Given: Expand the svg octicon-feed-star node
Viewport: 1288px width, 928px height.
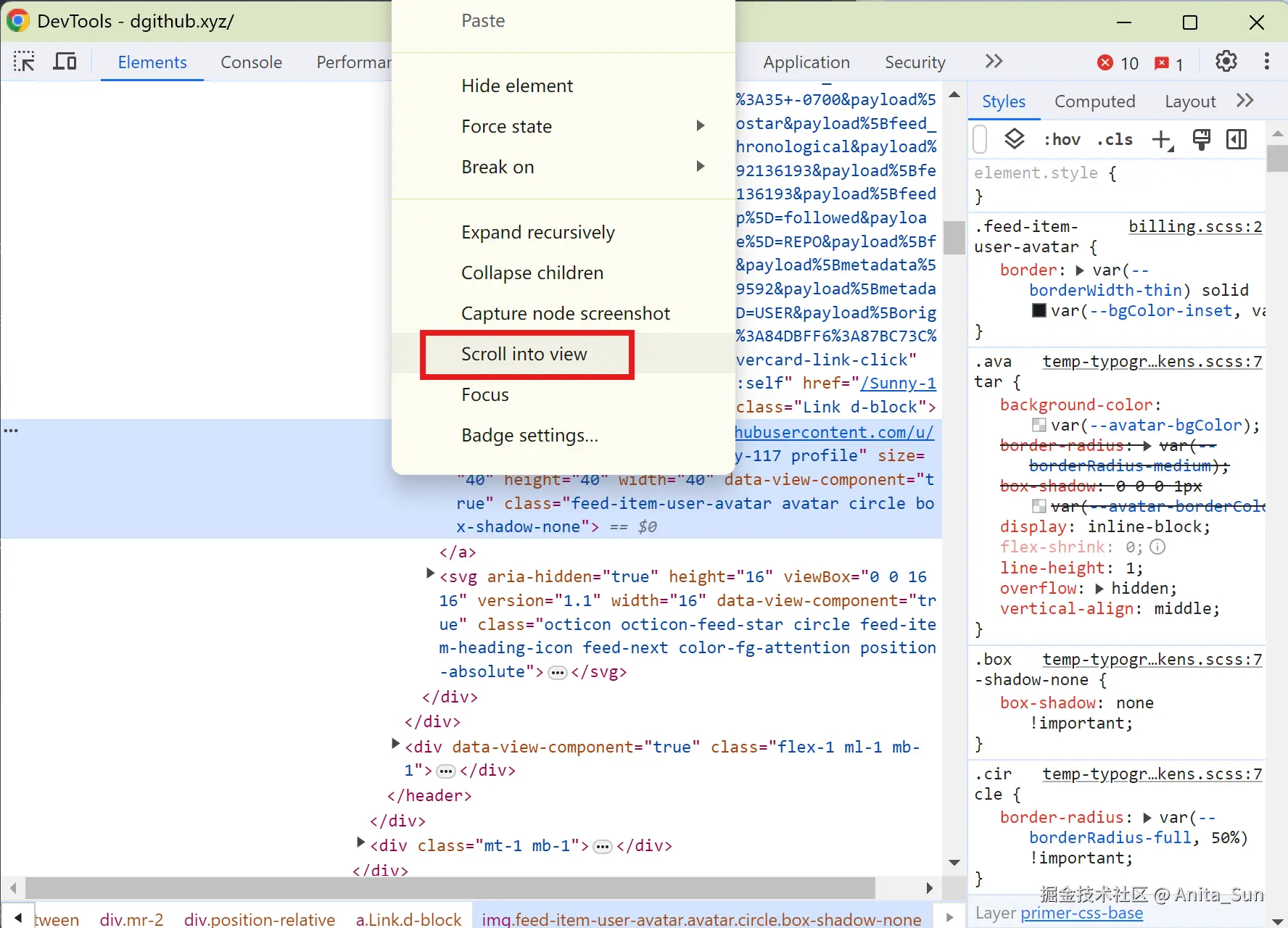Looking at the screenshot, I should click(x=430, y=574).
